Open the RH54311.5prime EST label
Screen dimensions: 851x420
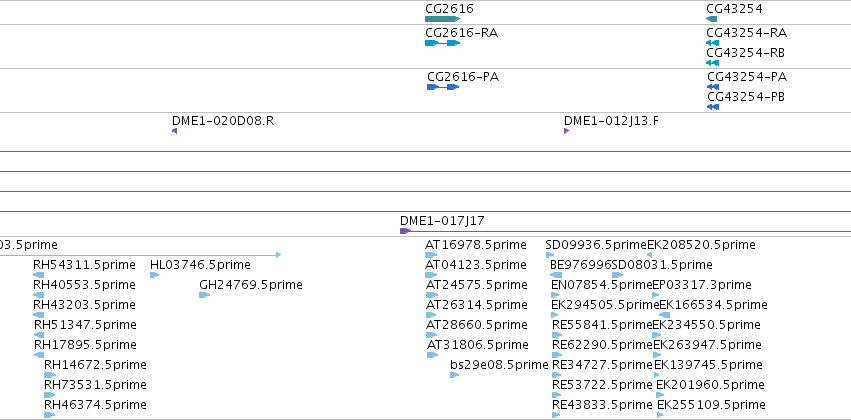pos(84,265)
